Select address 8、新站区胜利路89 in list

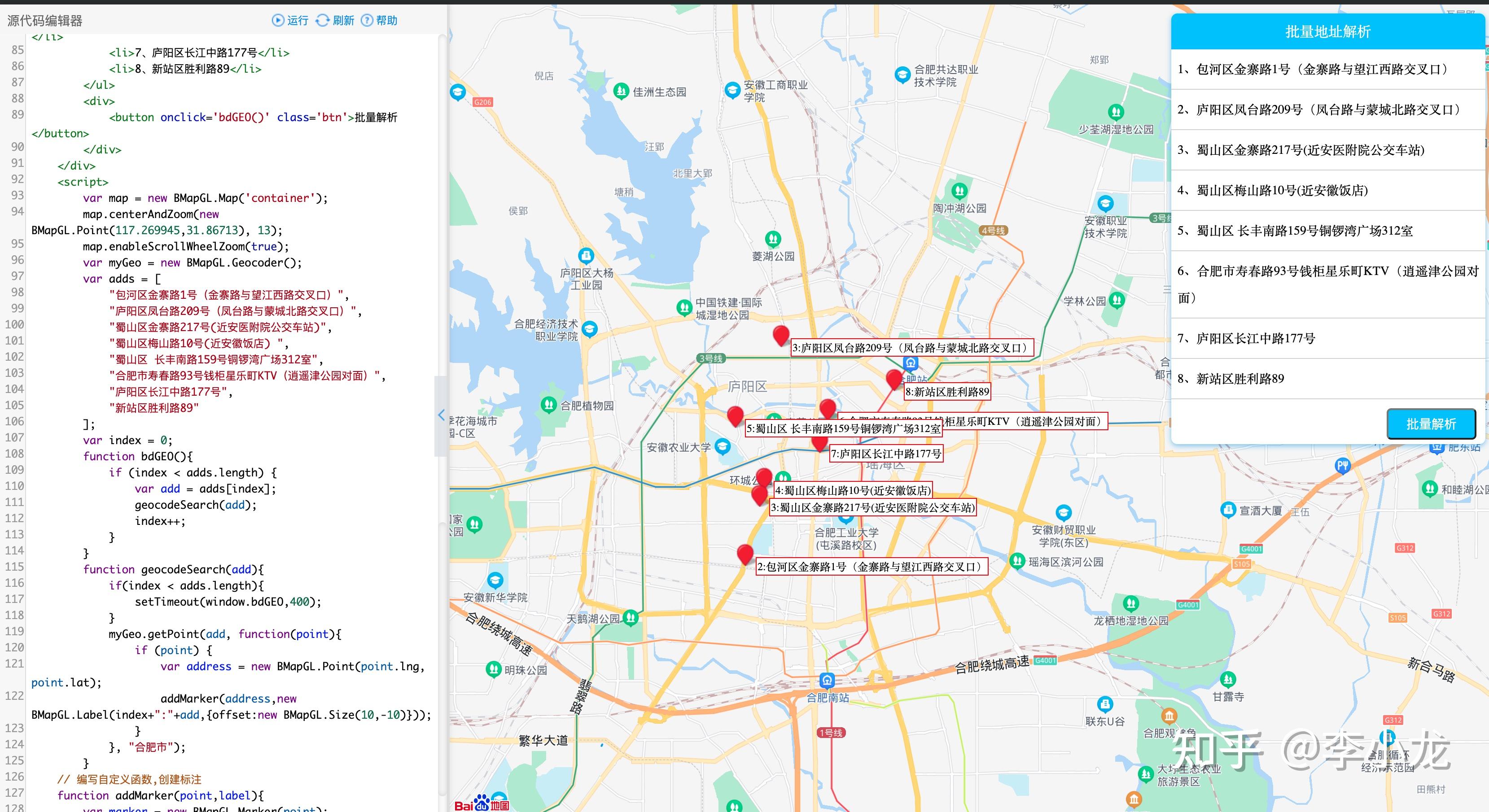(1328, 379)
